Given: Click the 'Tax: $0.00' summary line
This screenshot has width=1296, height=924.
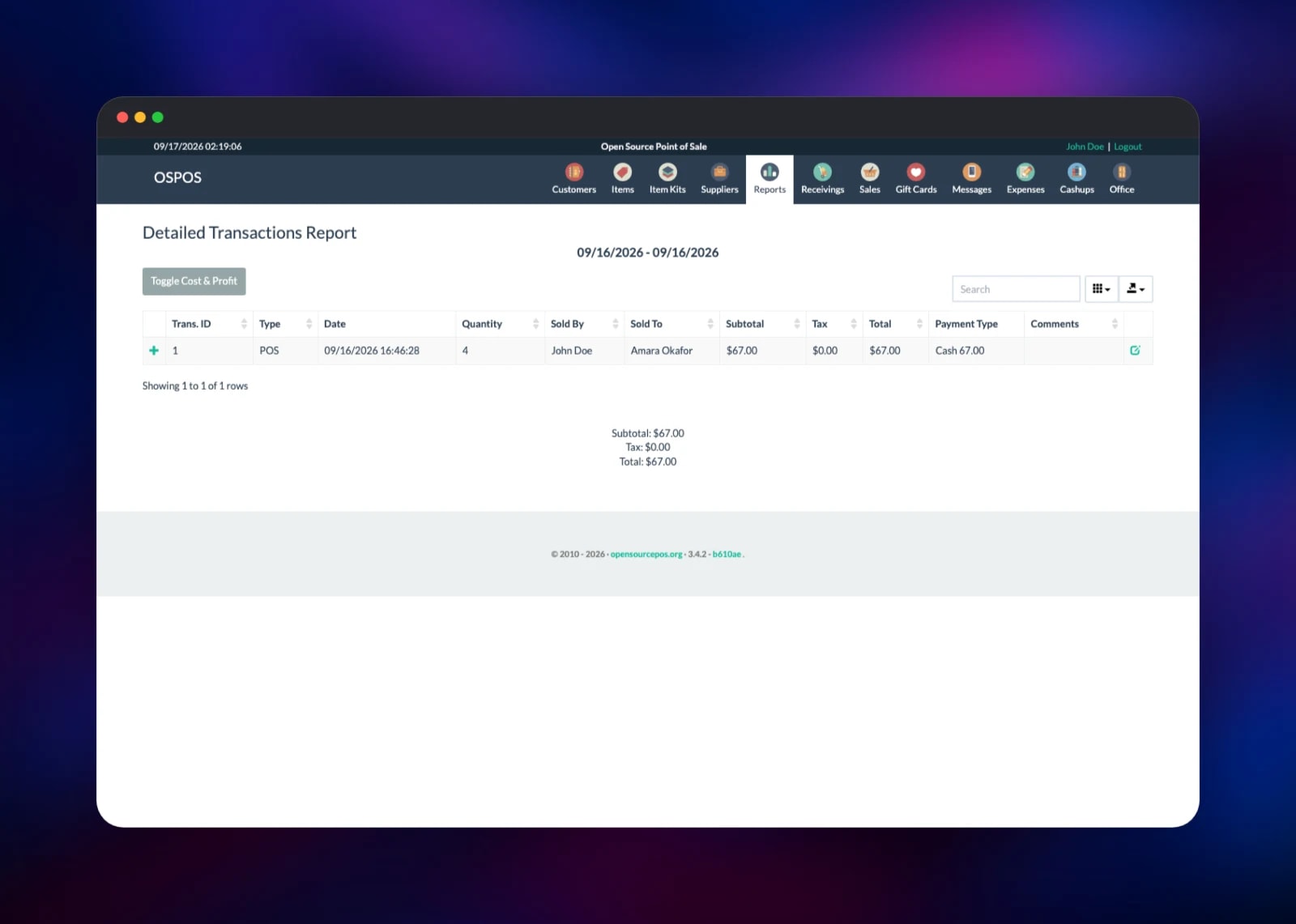Looking at the screenshot, I should [x=647, y=447].
